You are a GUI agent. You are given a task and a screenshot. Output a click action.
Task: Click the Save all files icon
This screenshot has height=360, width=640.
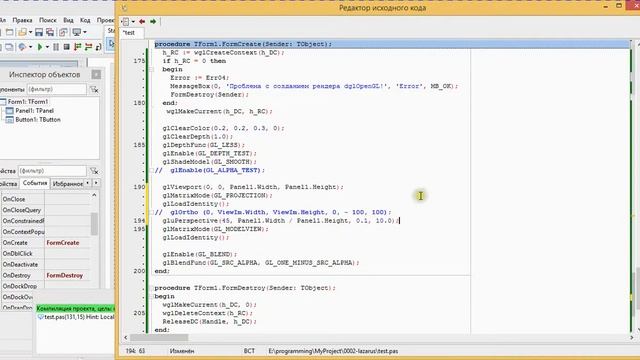pos(50,32)
